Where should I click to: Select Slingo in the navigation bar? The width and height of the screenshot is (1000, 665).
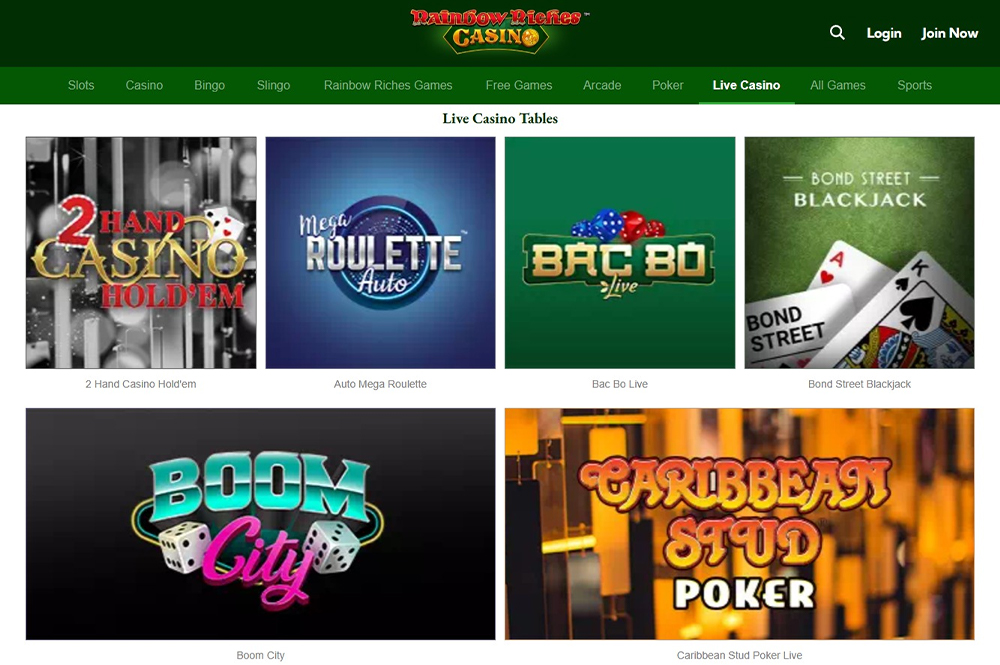273,85
